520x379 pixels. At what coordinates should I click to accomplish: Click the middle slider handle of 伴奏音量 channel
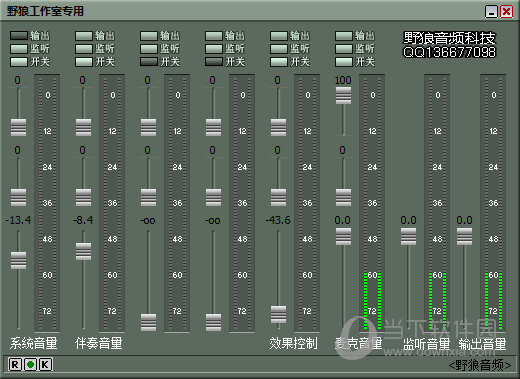(x=83, y=197)
